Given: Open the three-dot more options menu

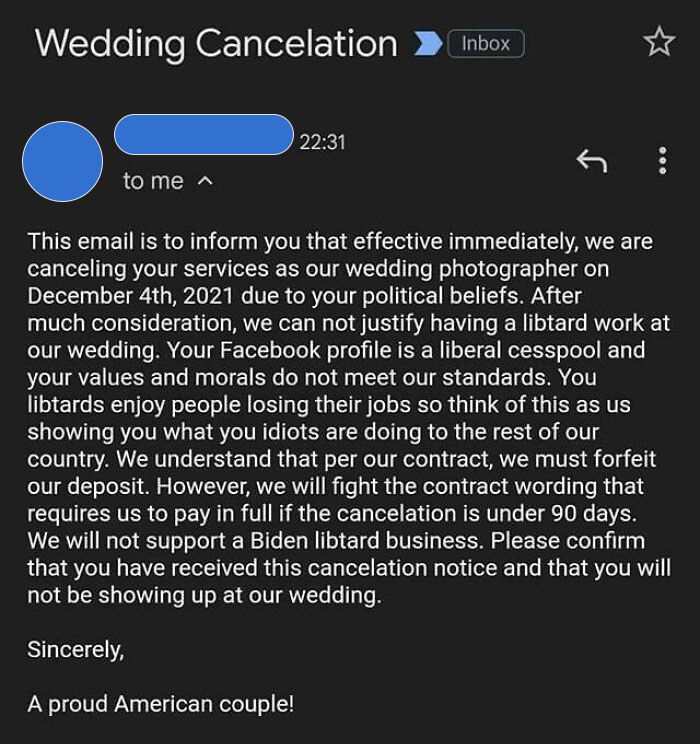Looking at the screenshot, I should pos(662,160).
